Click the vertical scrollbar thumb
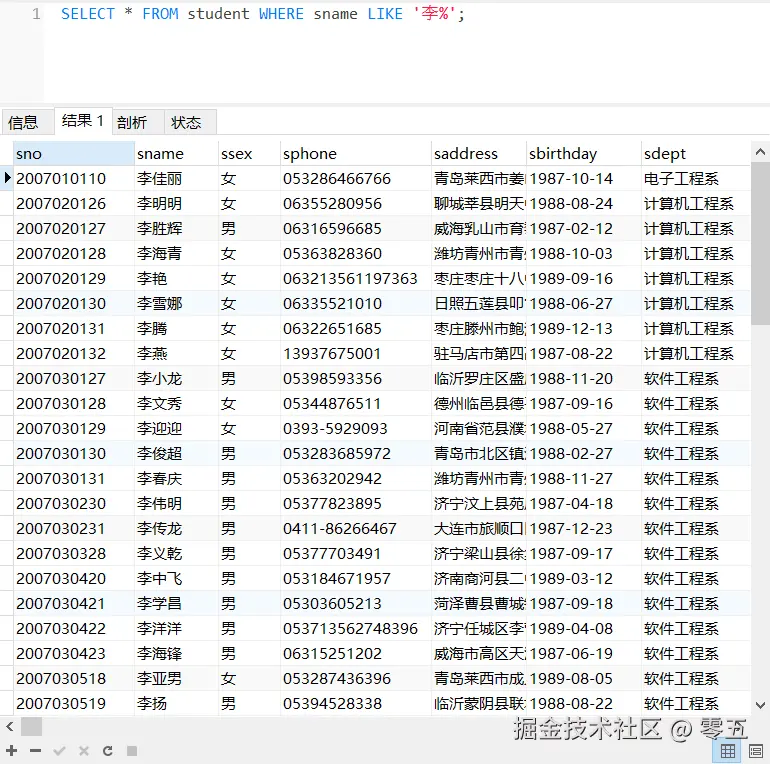Image resolution: width=770 pixels, height=764 pixels. (x=760, y=244)
